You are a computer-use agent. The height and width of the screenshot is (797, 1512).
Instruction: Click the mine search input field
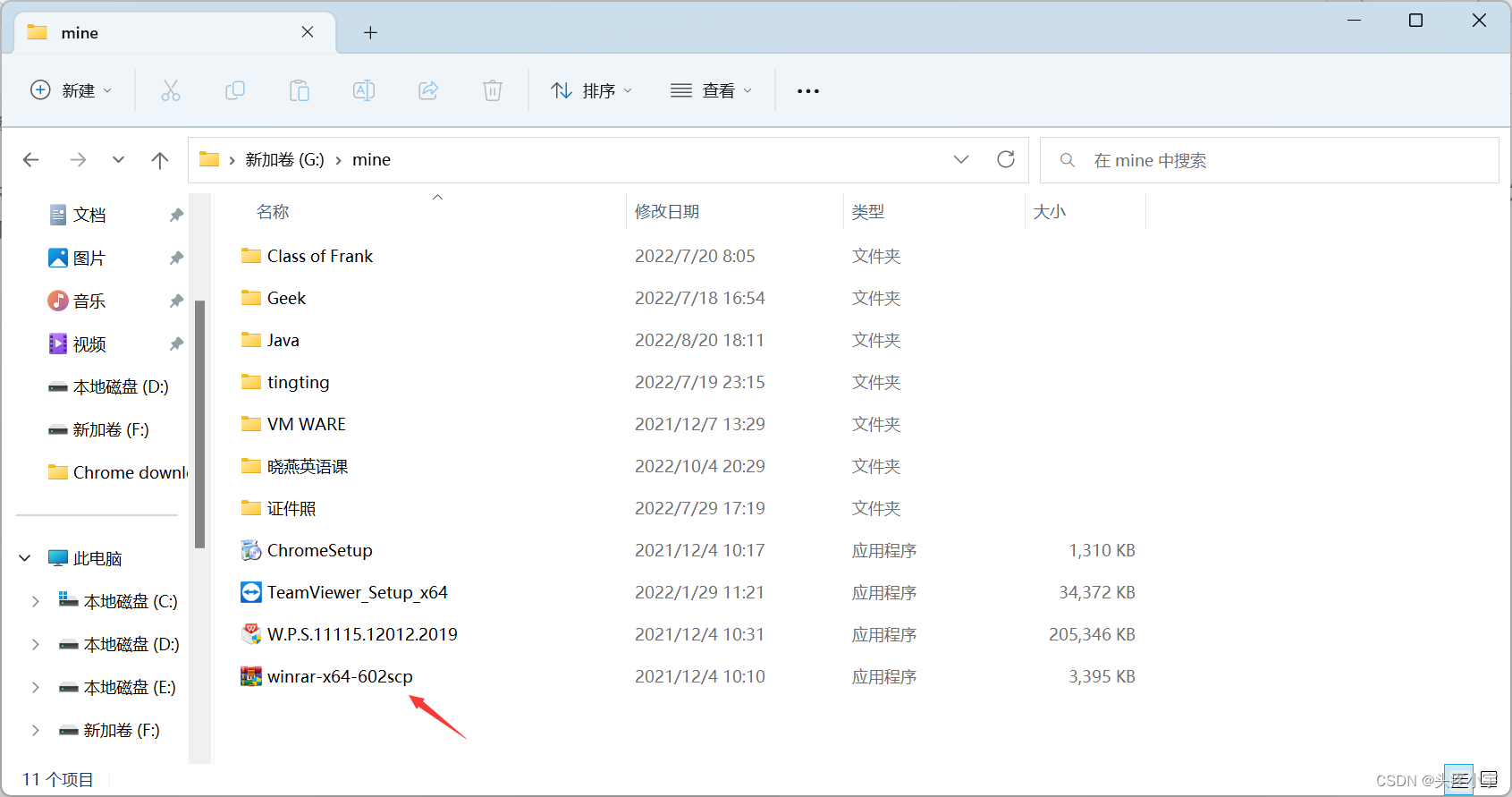[x=1270, y=160]
